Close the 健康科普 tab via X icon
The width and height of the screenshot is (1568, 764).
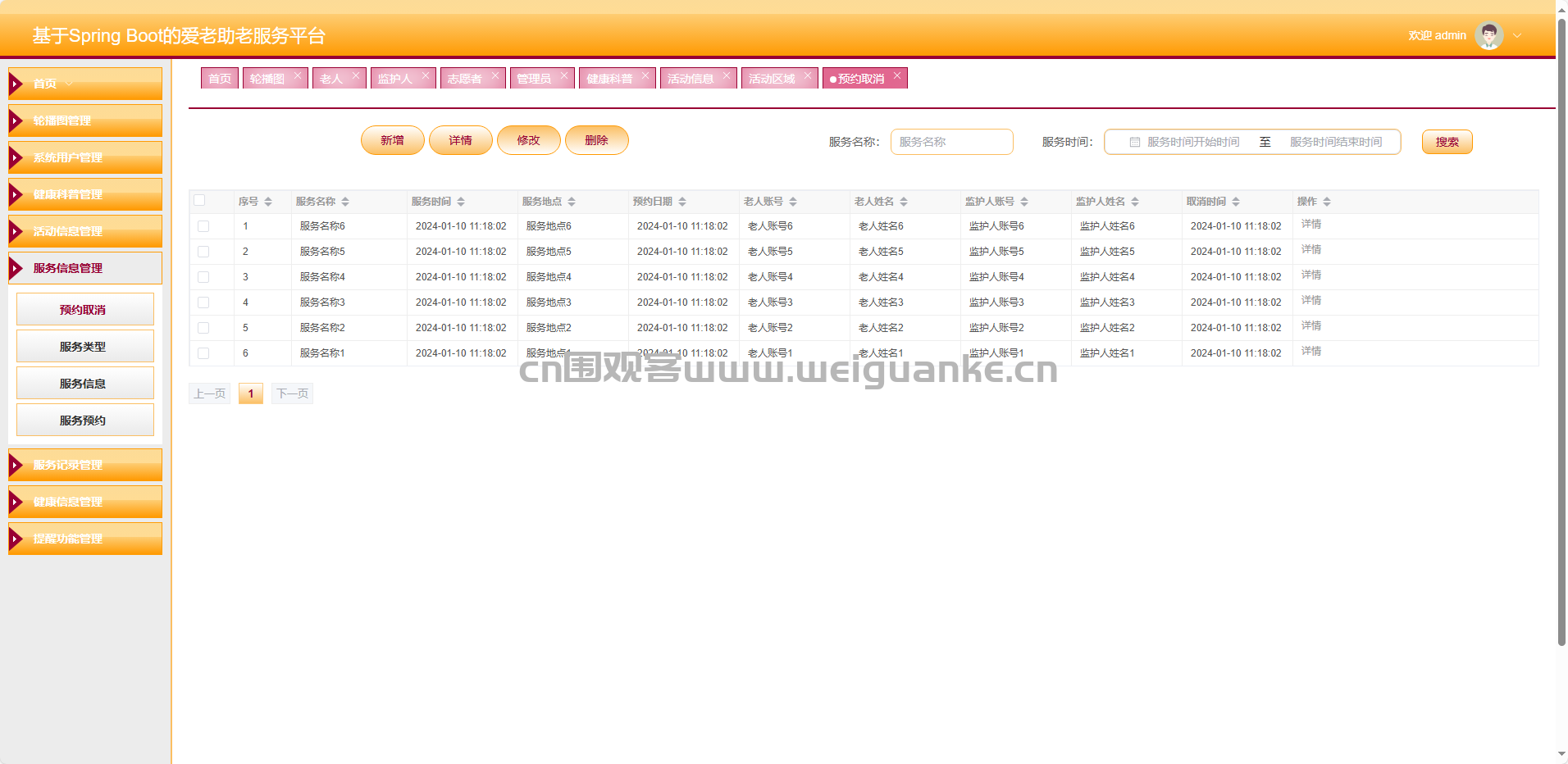point(645,75)
